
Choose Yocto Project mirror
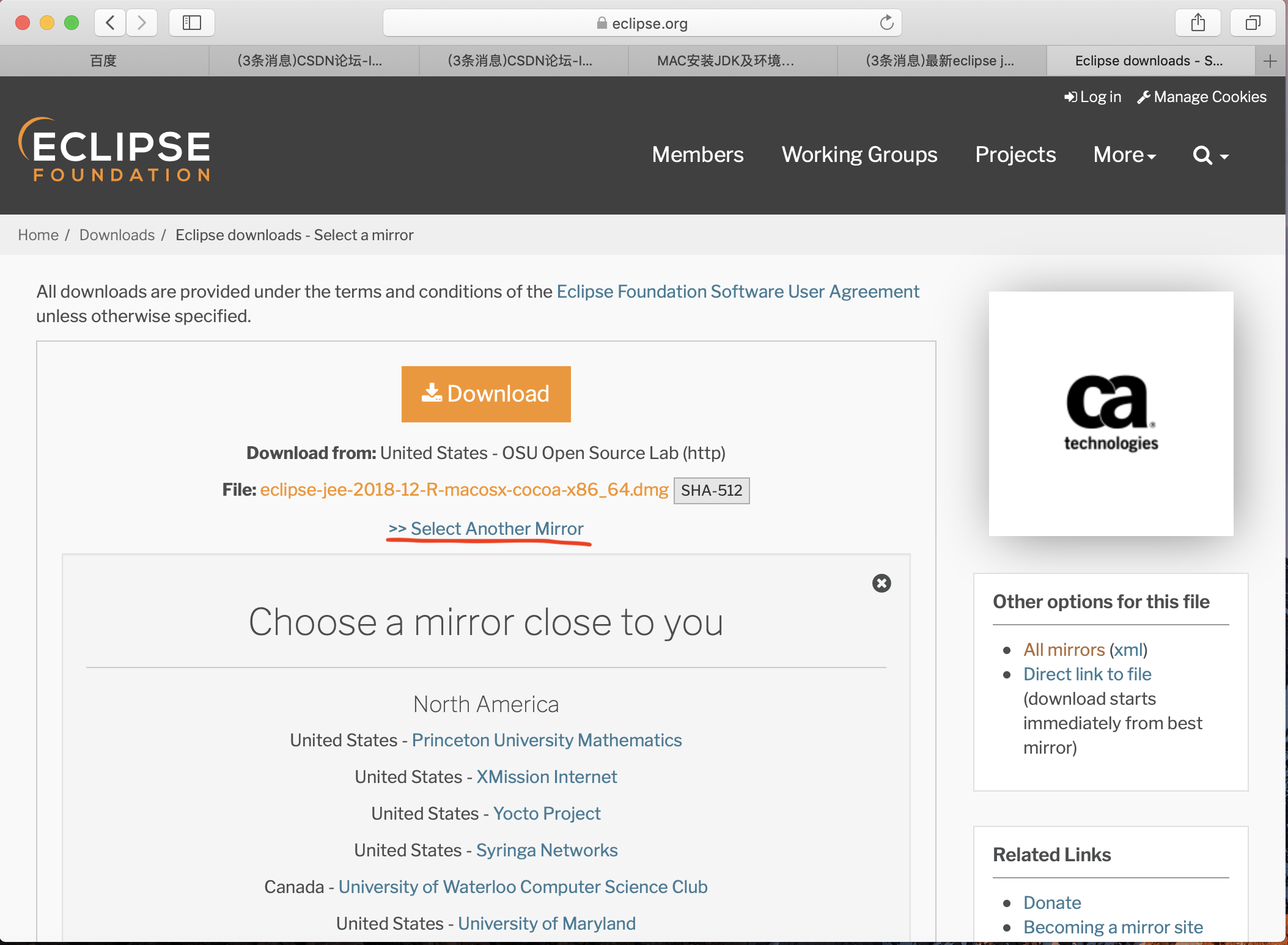[x=546, y=813]
